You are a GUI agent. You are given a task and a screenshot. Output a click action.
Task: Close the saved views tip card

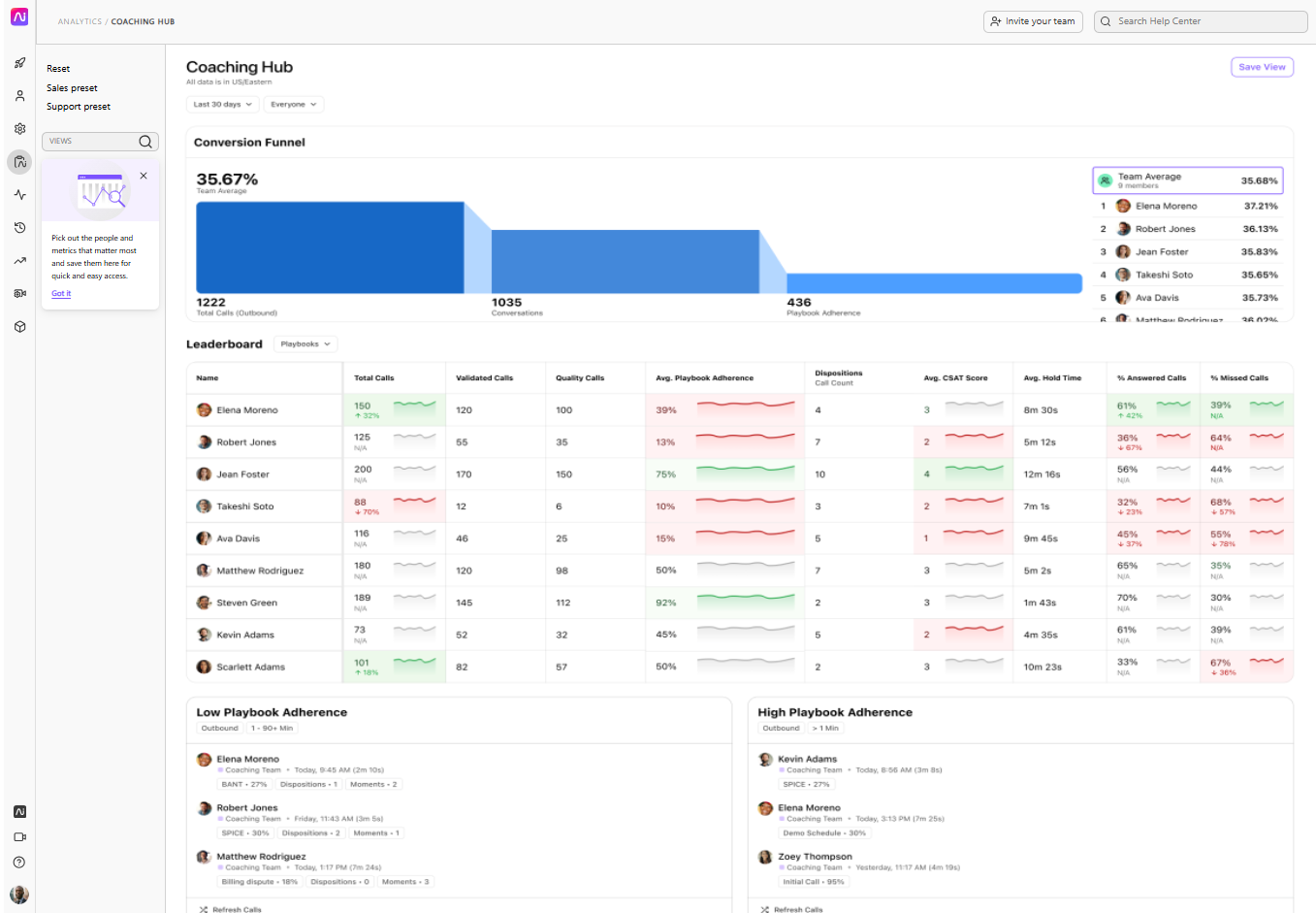click(x=144, y=176)
